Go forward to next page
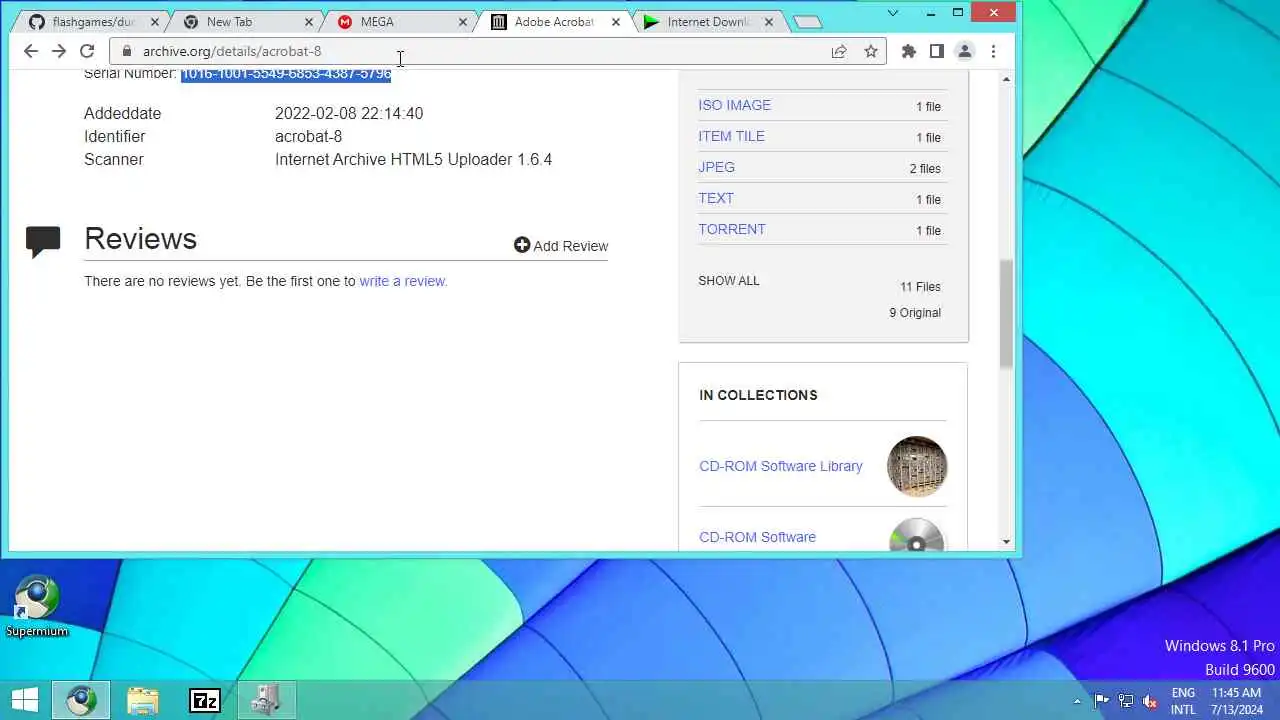Image resolution: width=1280 pixels, height=720 pixels. click(59, 51)
